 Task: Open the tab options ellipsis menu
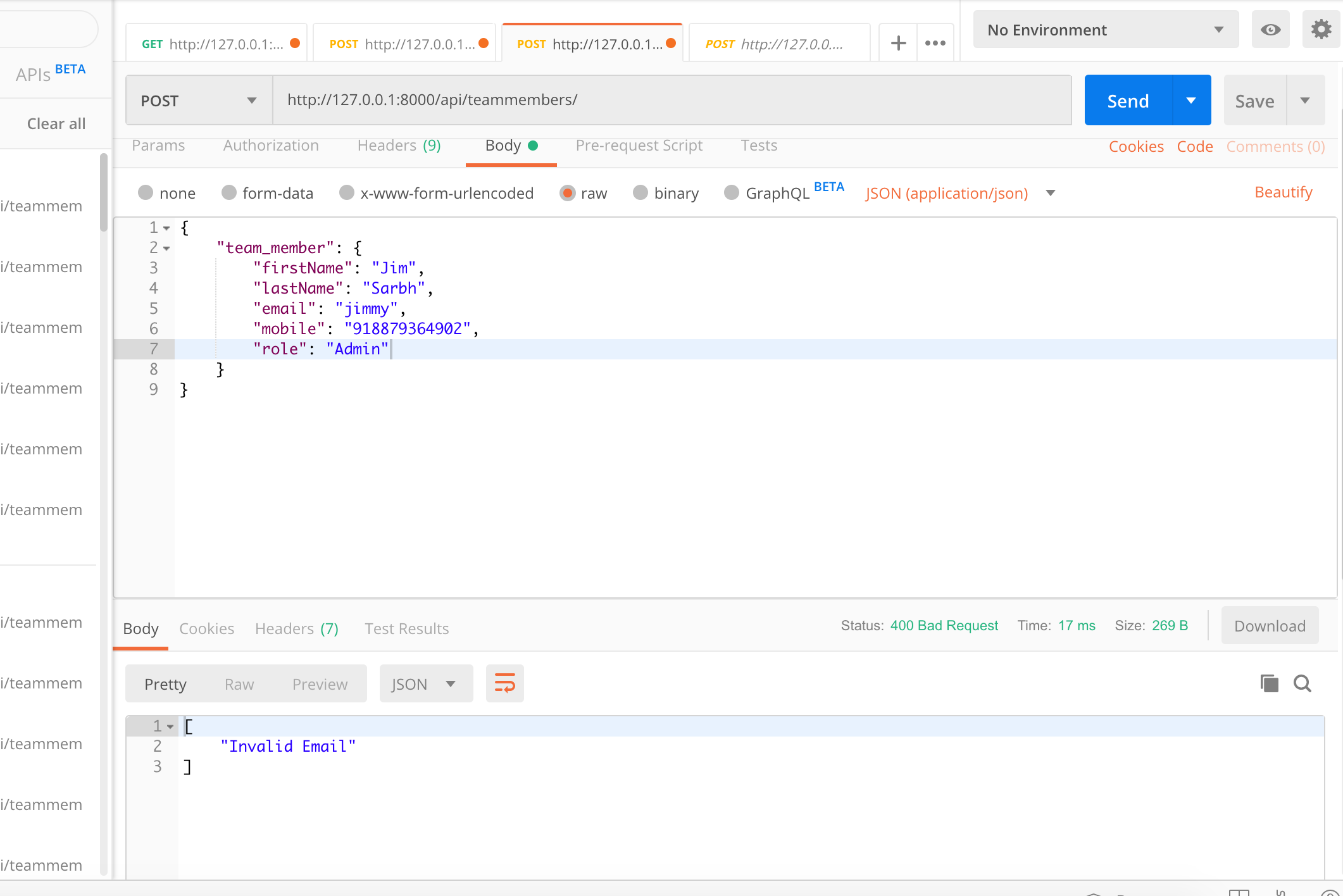coord(935,43)
